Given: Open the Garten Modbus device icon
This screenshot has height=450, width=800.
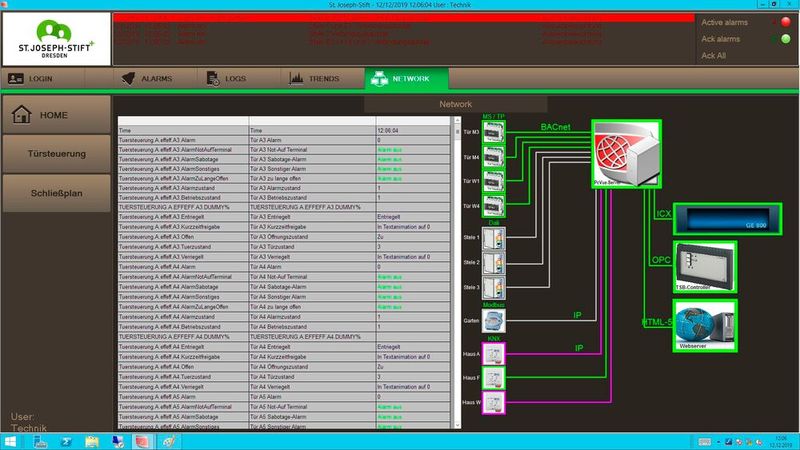Looking at the screenshot, I should (x=495, y=320).
